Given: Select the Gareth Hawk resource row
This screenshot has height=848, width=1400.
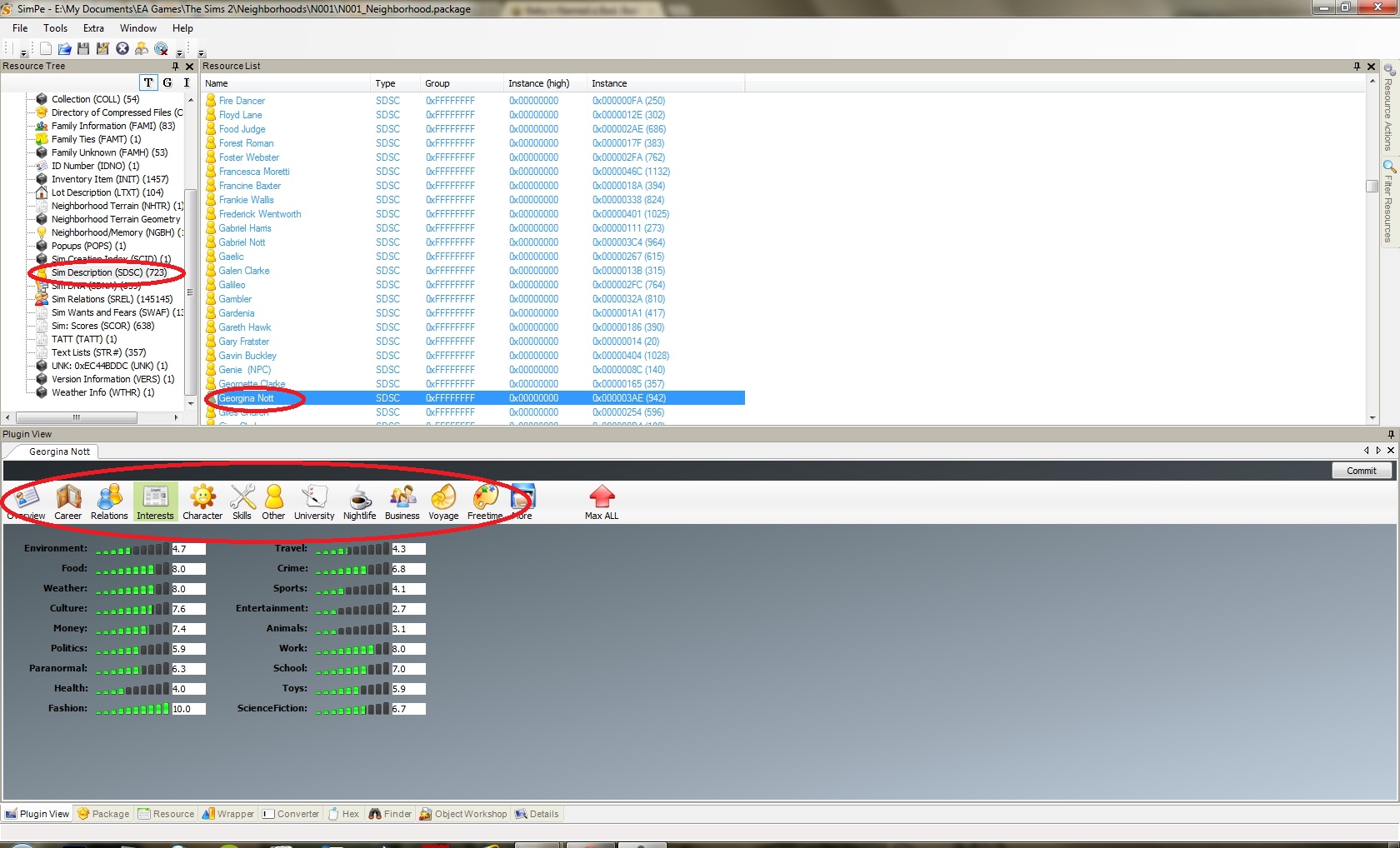Looking at the screenshot, I should click(x=475, y=327).
